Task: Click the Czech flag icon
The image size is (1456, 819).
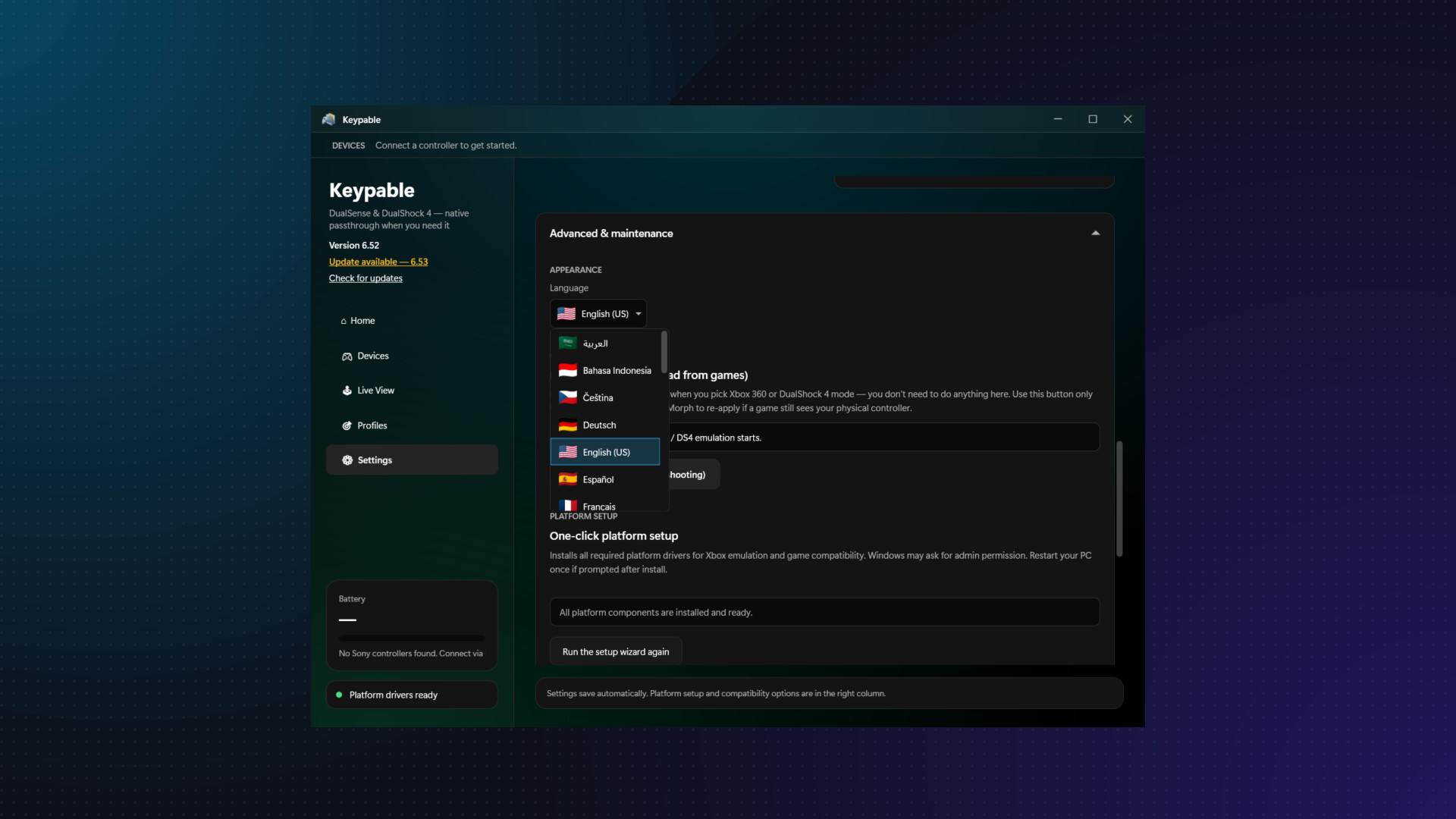Action: pyautogui.click(x=568, y=397)
